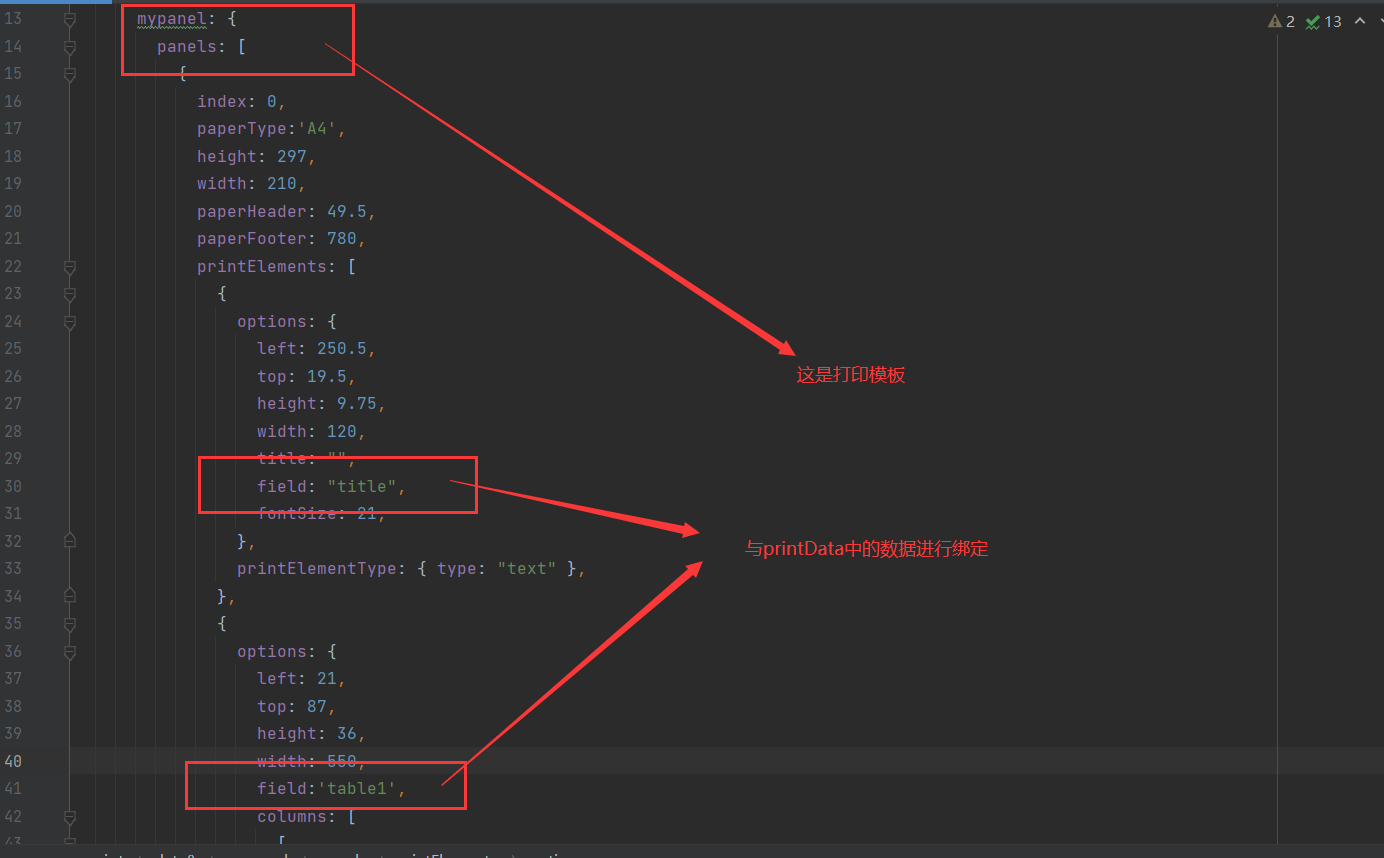Click the 'height: 297,' code line
This screenshot has height=858, width=1384.
pos(257,156)
